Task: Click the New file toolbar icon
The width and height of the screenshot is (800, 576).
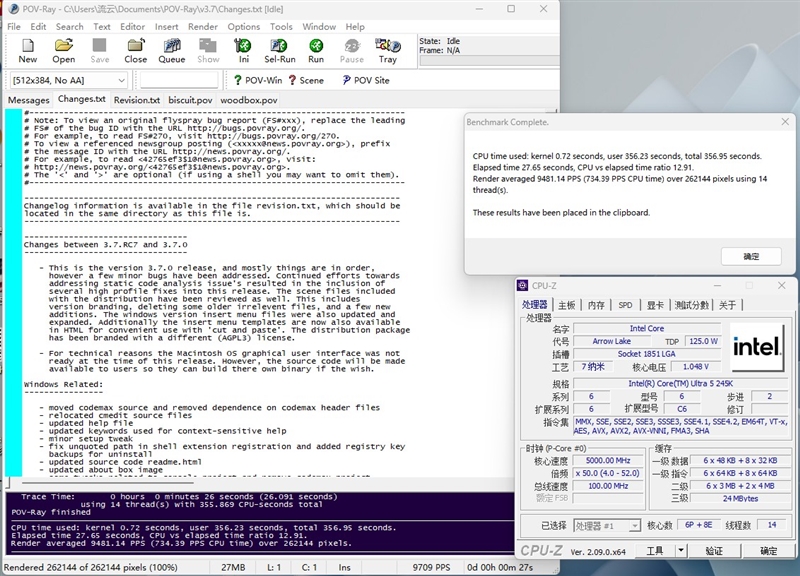Action: click(x=28, y=51)
